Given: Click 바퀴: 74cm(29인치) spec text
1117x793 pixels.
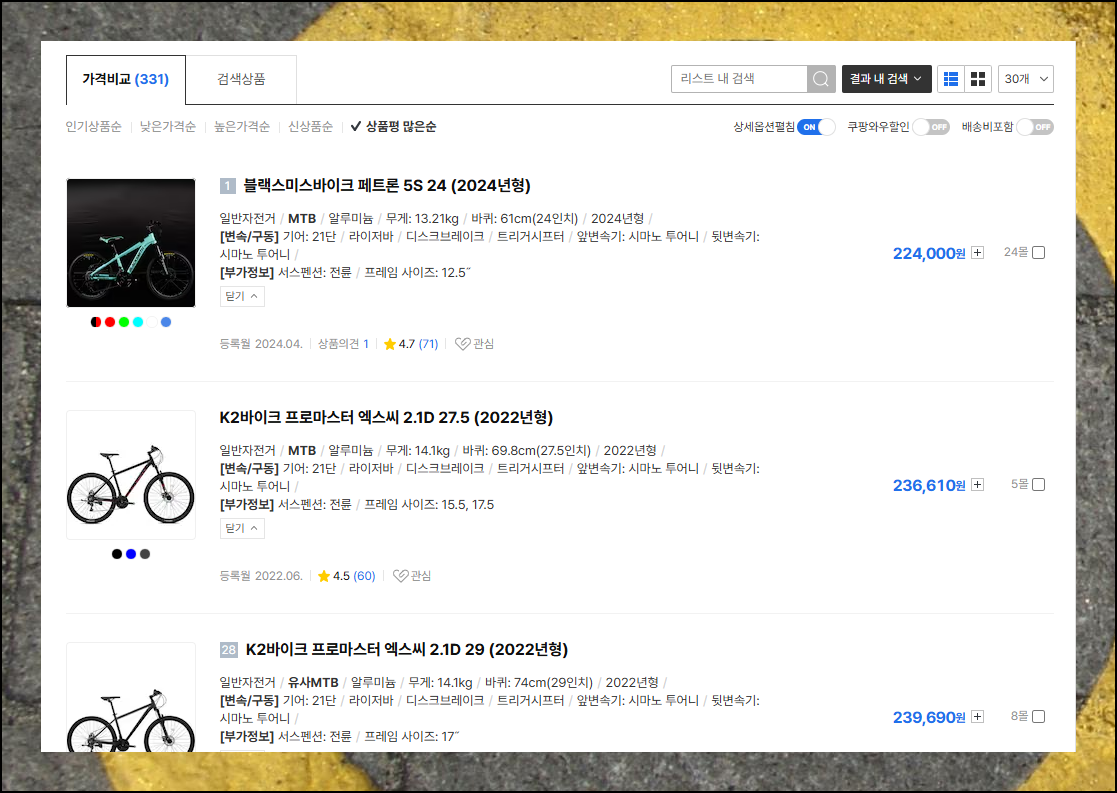Looking at the screenshot, I should [539, 683].
